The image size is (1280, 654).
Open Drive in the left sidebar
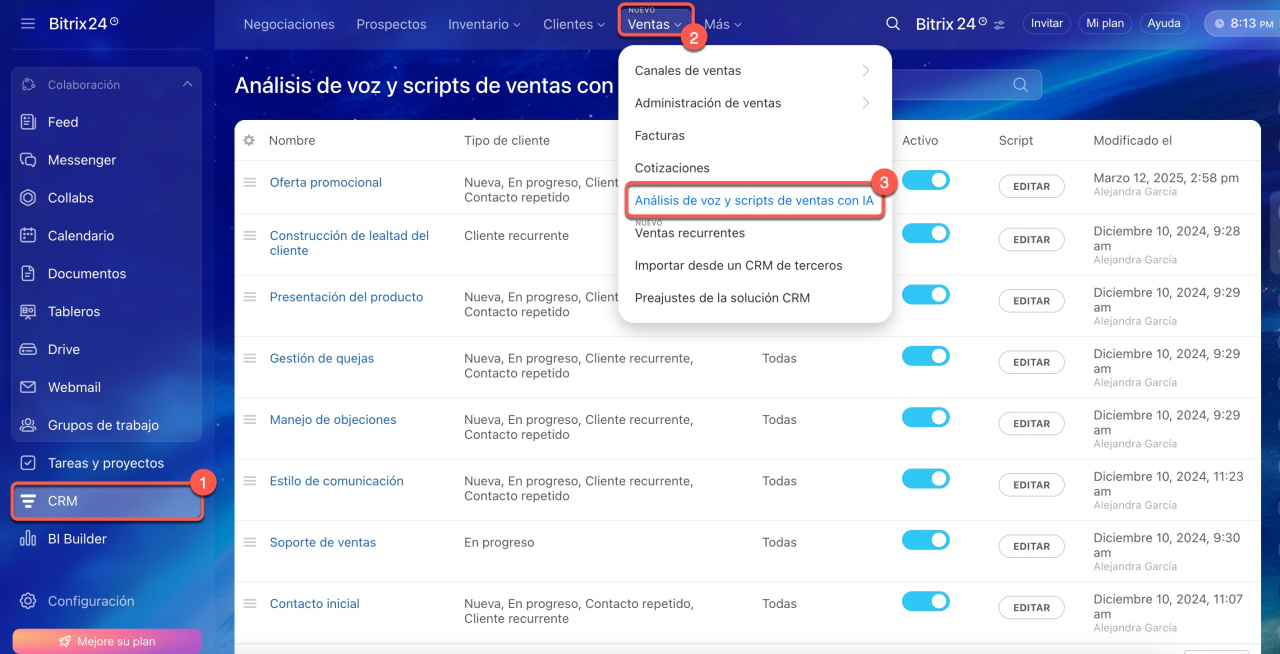point(64,349)
